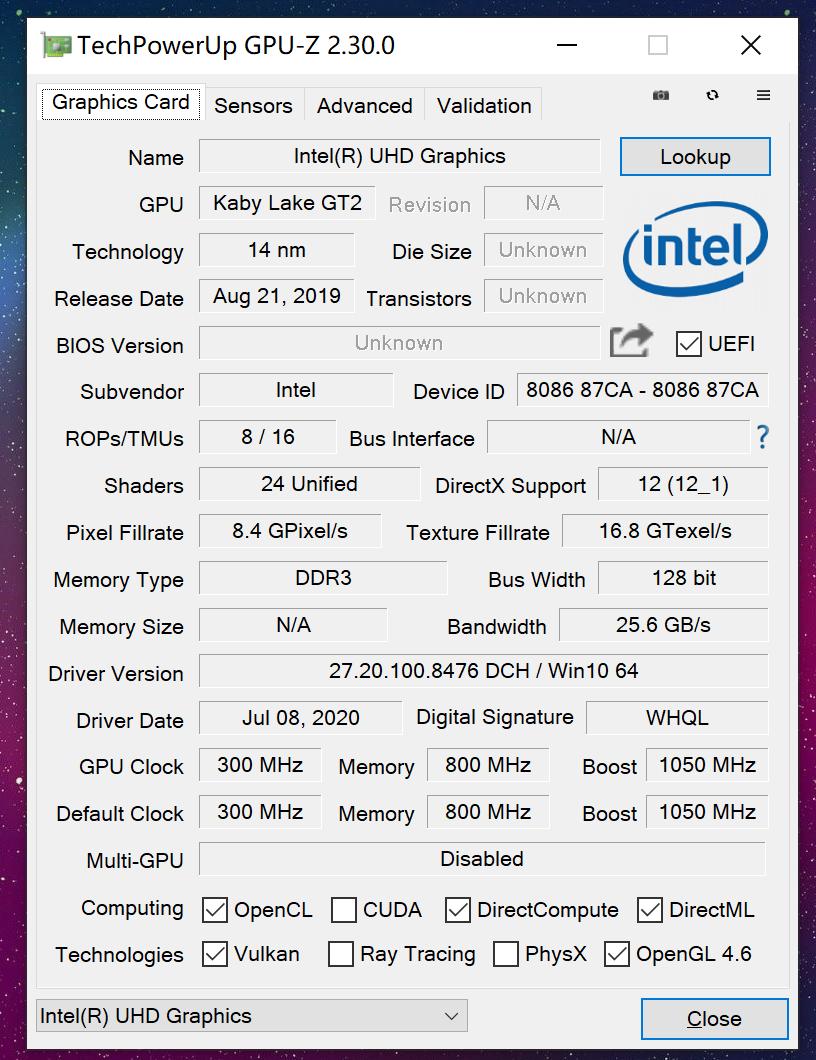Click the BIOS share export icon
816x1060 pixels.
(631, 342)
